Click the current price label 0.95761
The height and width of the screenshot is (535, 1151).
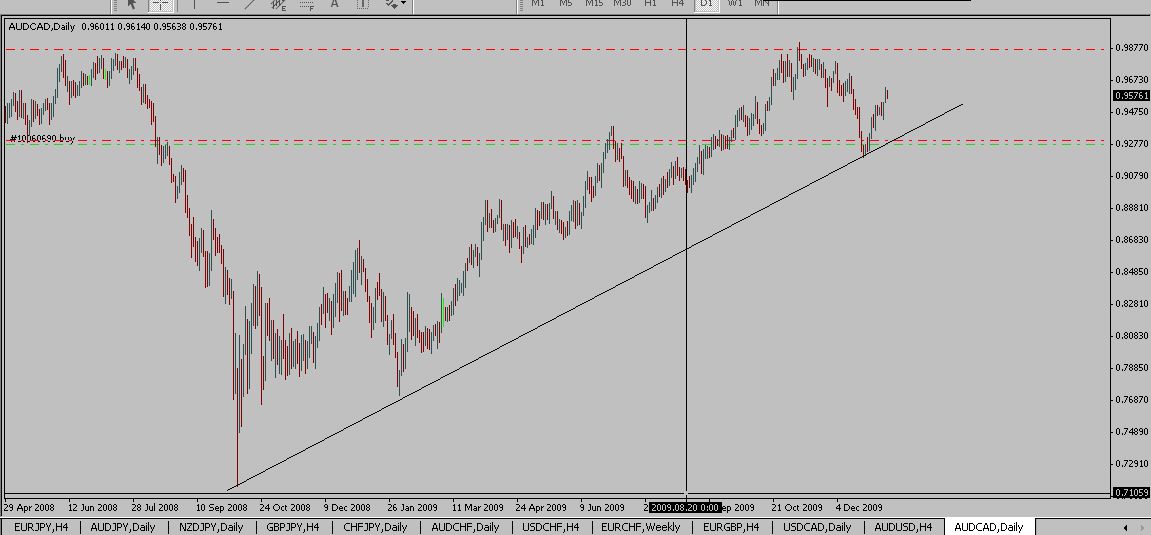(1130, 96)
